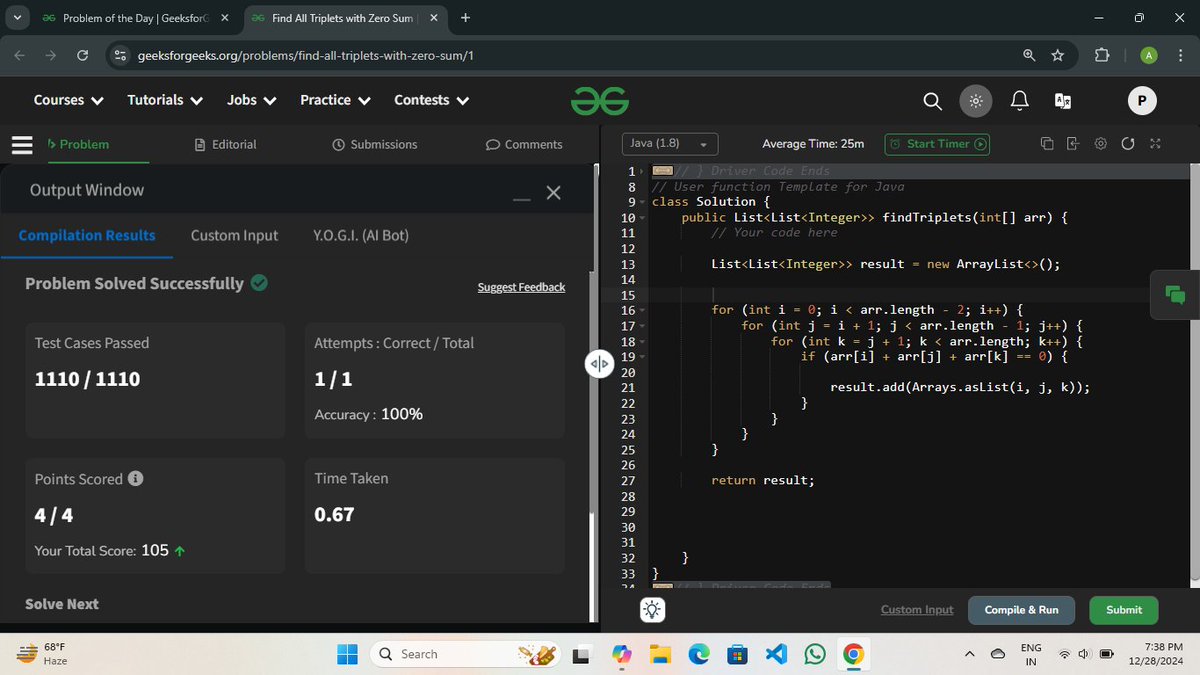1200x675 pixels.
Task: Open WhatsApp from the taskbar
Action: coord(815,654)
